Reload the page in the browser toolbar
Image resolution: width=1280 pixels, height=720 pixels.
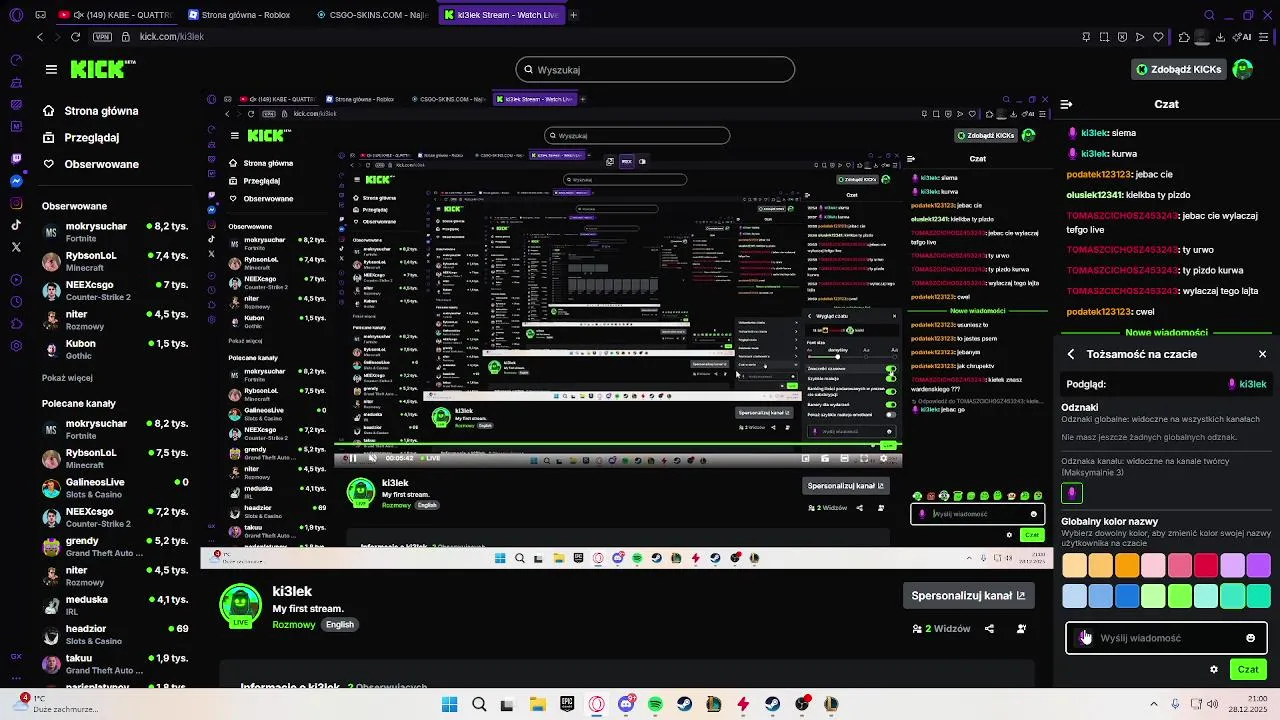[x=75, y=37]
